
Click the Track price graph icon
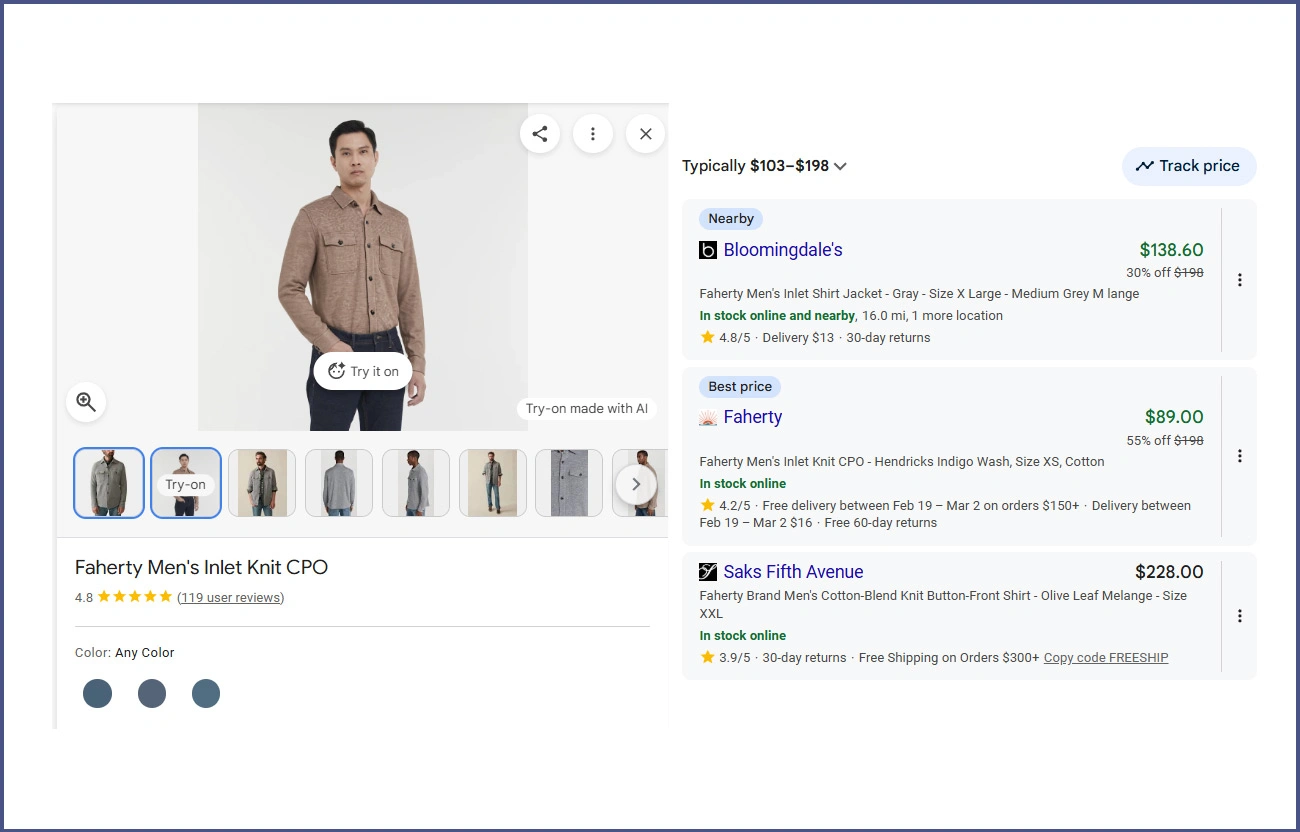coord(1145,166)
